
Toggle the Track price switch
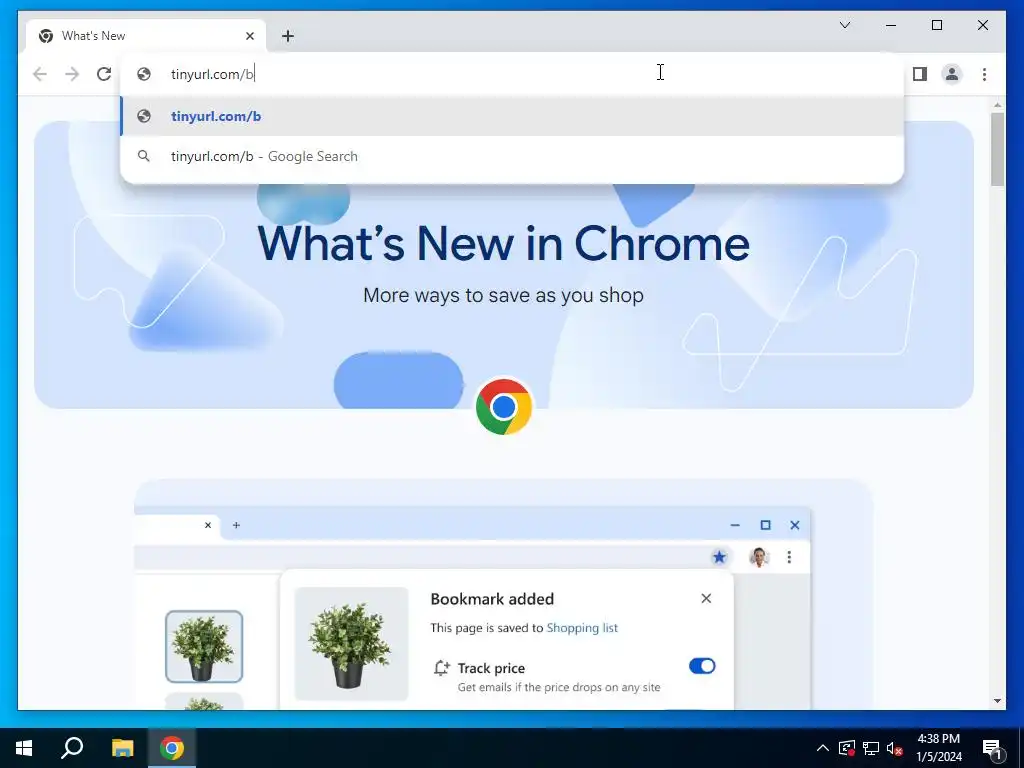[x=702, y=665]
